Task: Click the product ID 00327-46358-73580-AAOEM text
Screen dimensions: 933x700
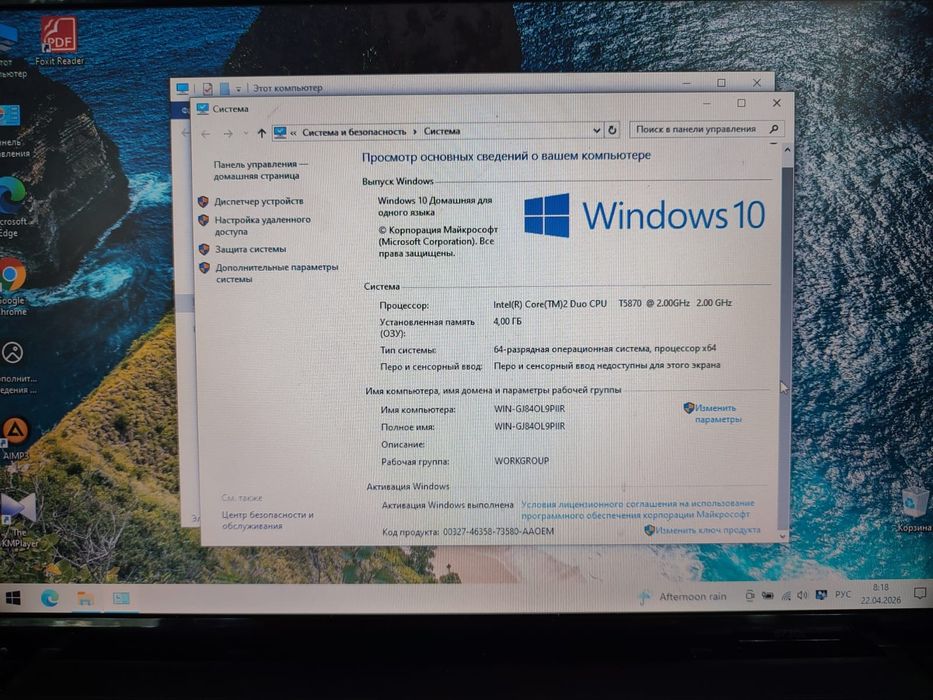Action: pos(498,531)
